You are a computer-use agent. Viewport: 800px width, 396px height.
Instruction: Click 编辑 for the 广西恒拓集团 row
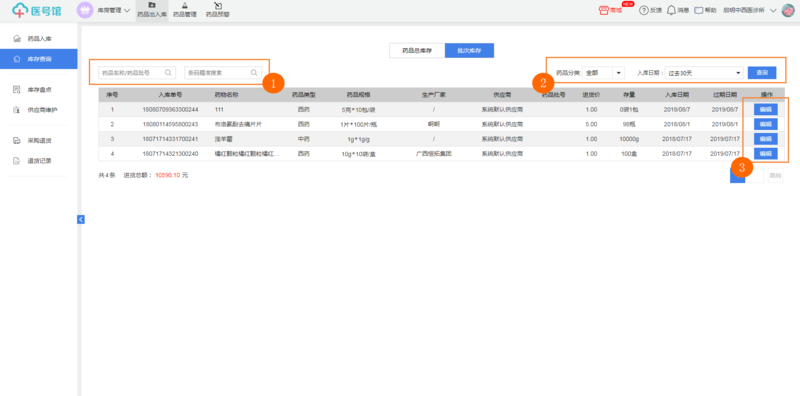click(765, 154)
